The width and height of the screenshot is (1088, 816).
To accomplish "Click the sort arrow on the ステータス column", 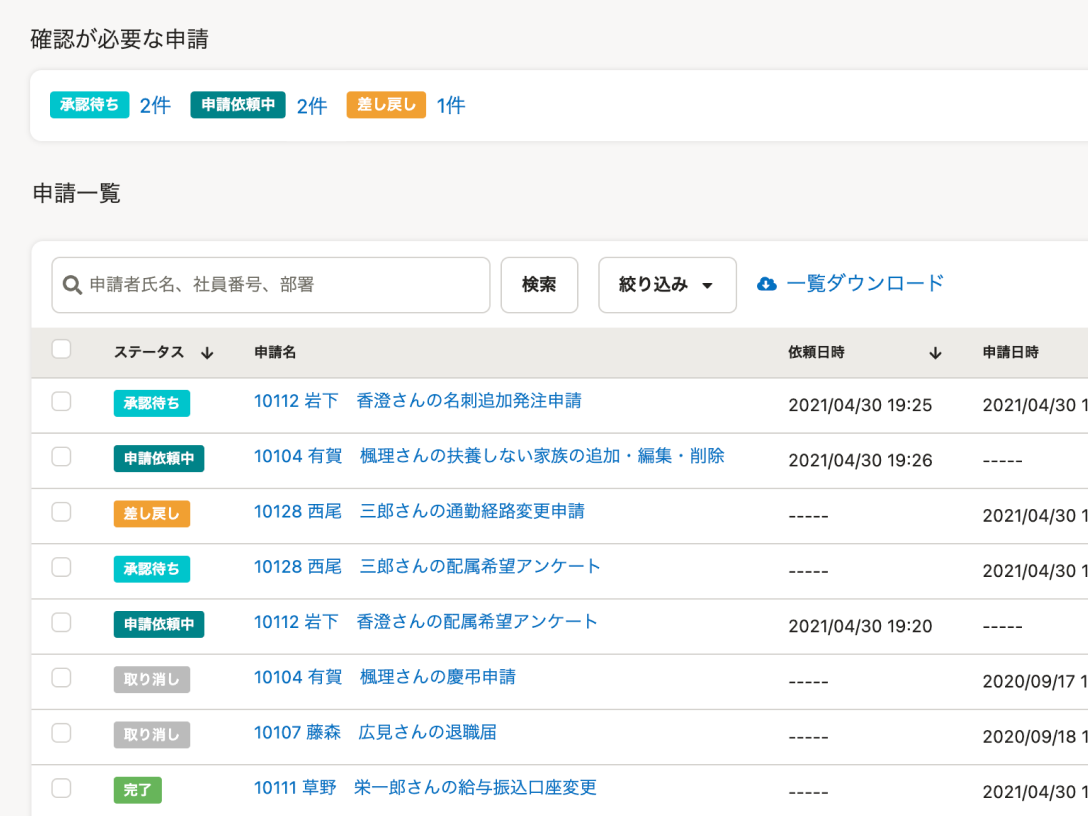I will [209, 352].
